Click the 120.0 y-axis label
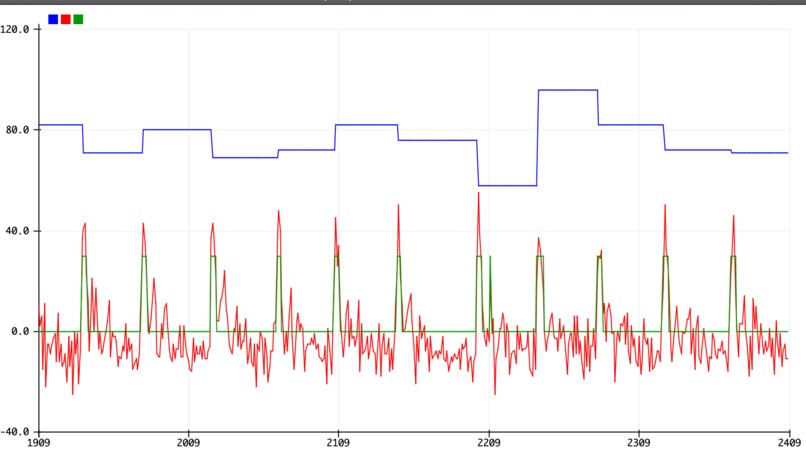 pyautogui.click(x=14, y=29)
